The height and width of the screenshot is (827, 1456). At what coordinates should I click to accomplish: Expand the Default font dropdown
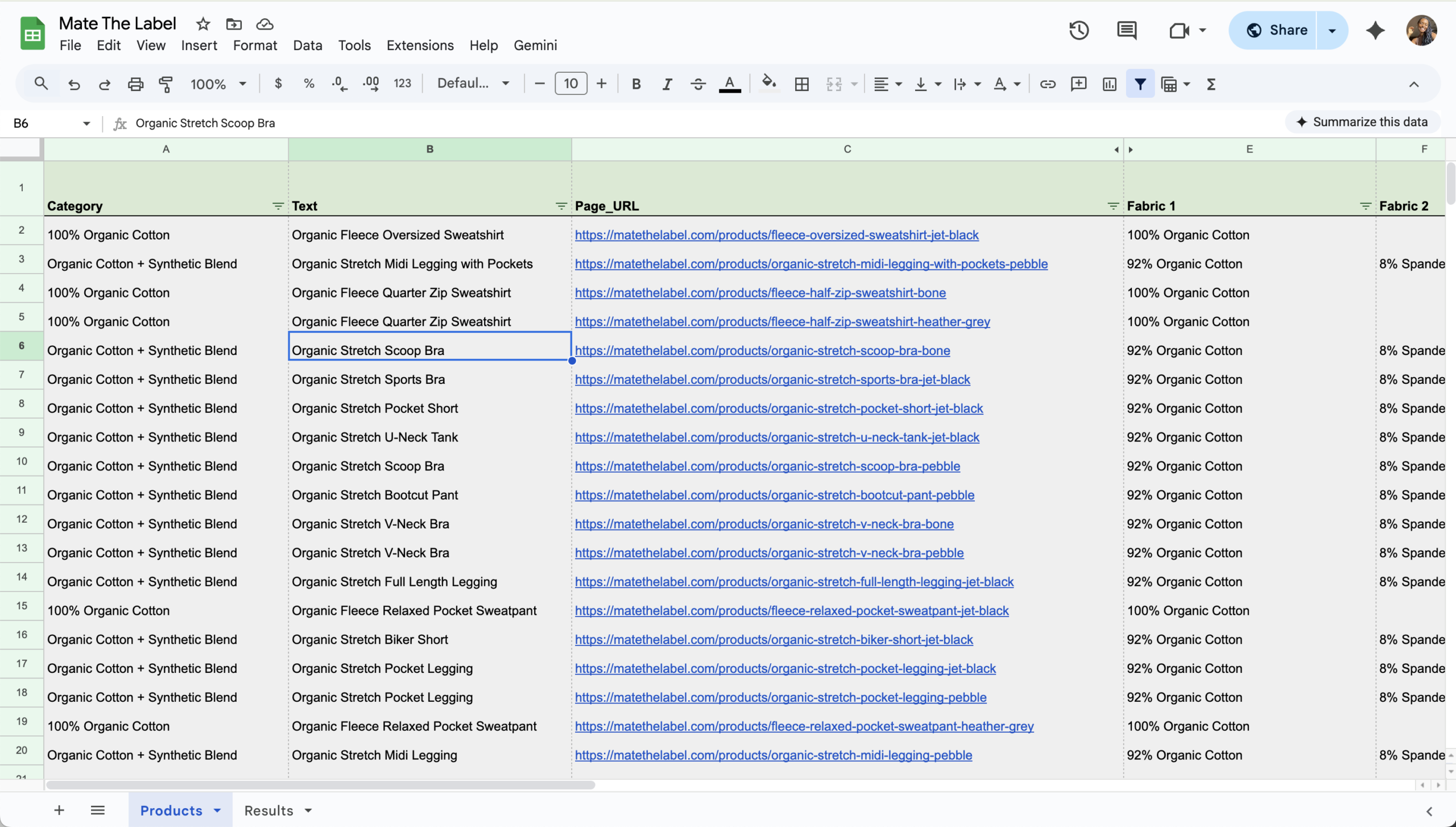473,84
